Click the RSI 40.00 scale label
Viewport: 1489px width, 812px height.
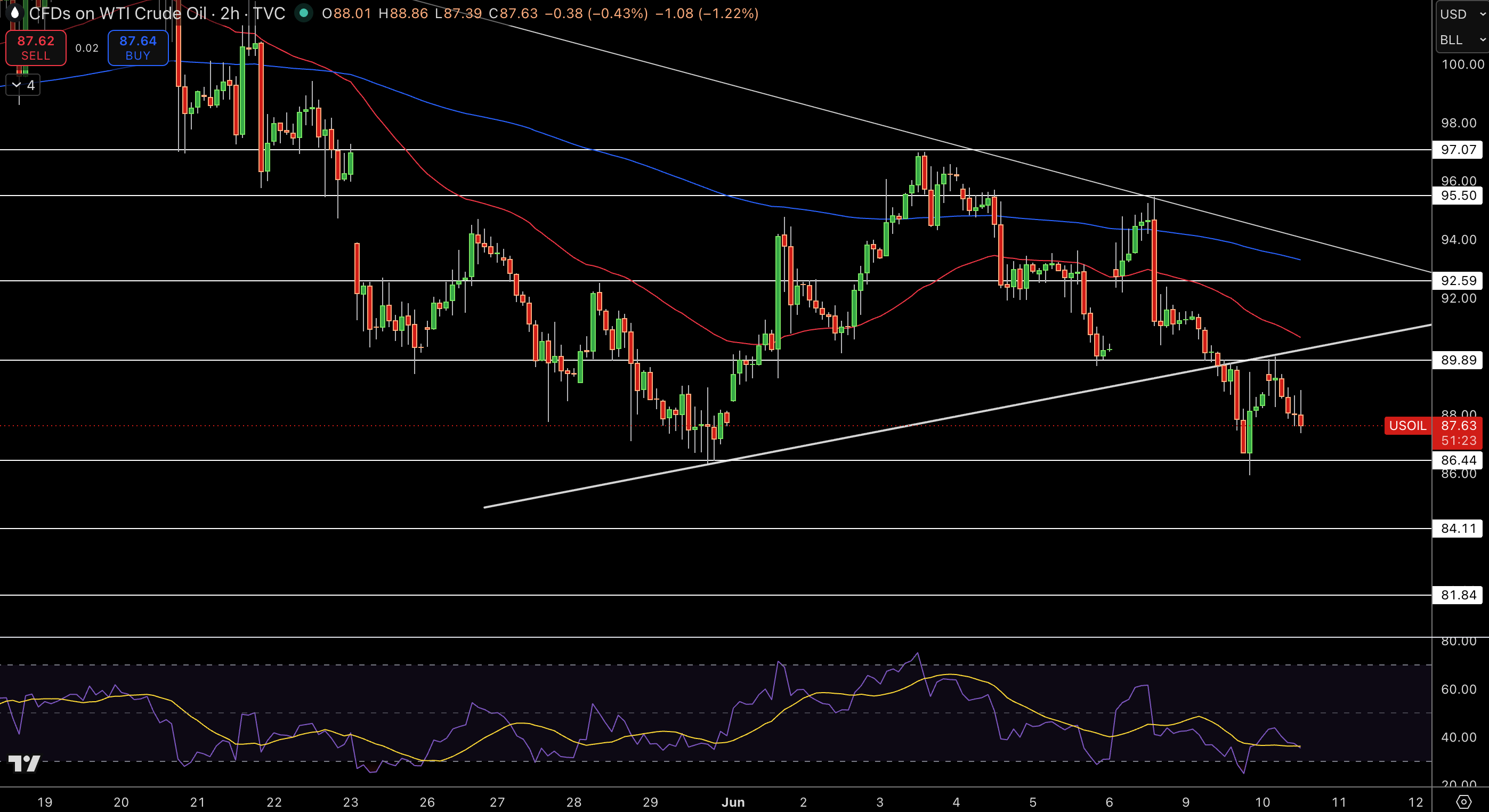click(1459, 737)
